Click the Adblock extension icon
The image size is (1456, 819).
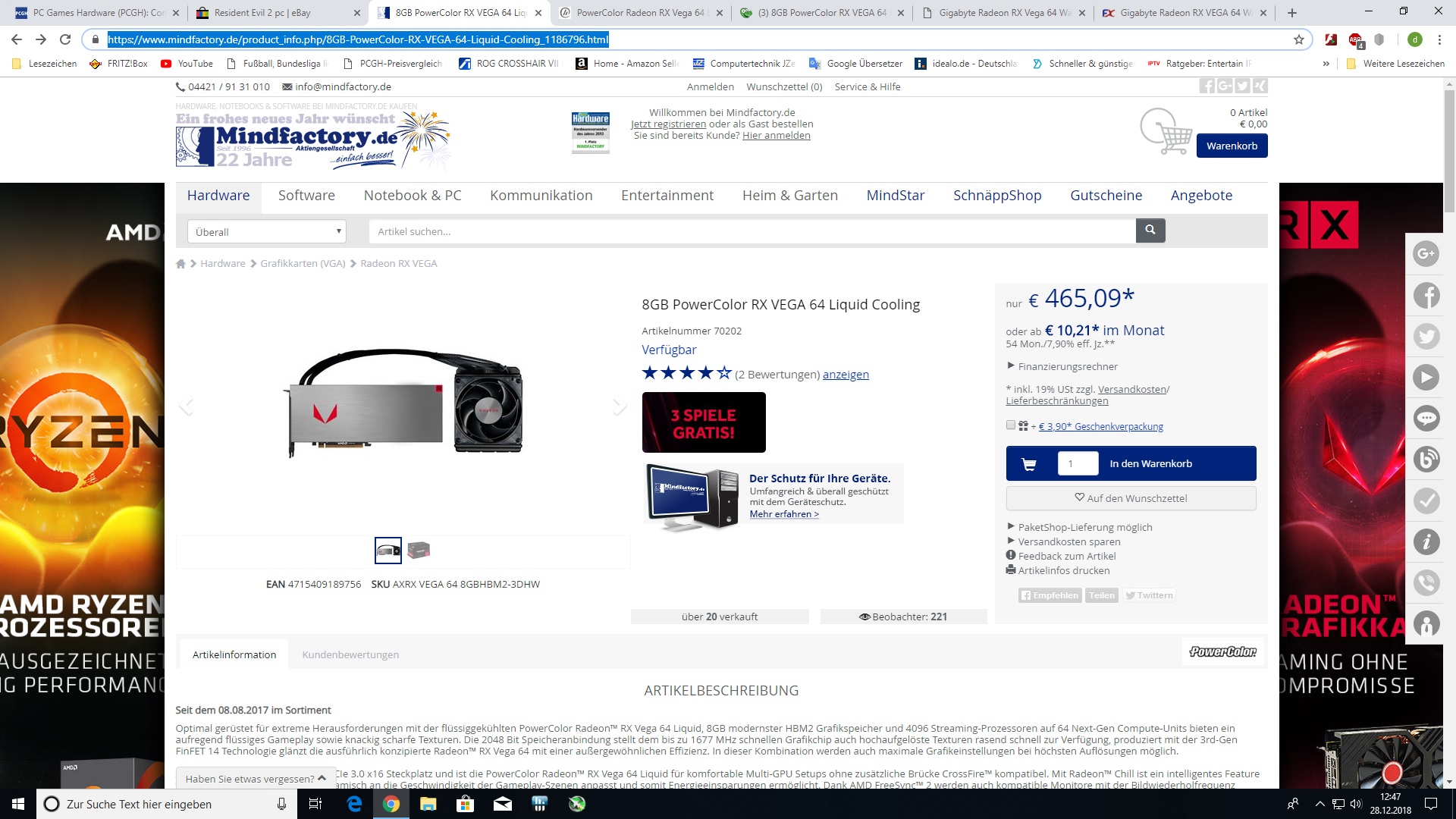tap(1356, 40)
